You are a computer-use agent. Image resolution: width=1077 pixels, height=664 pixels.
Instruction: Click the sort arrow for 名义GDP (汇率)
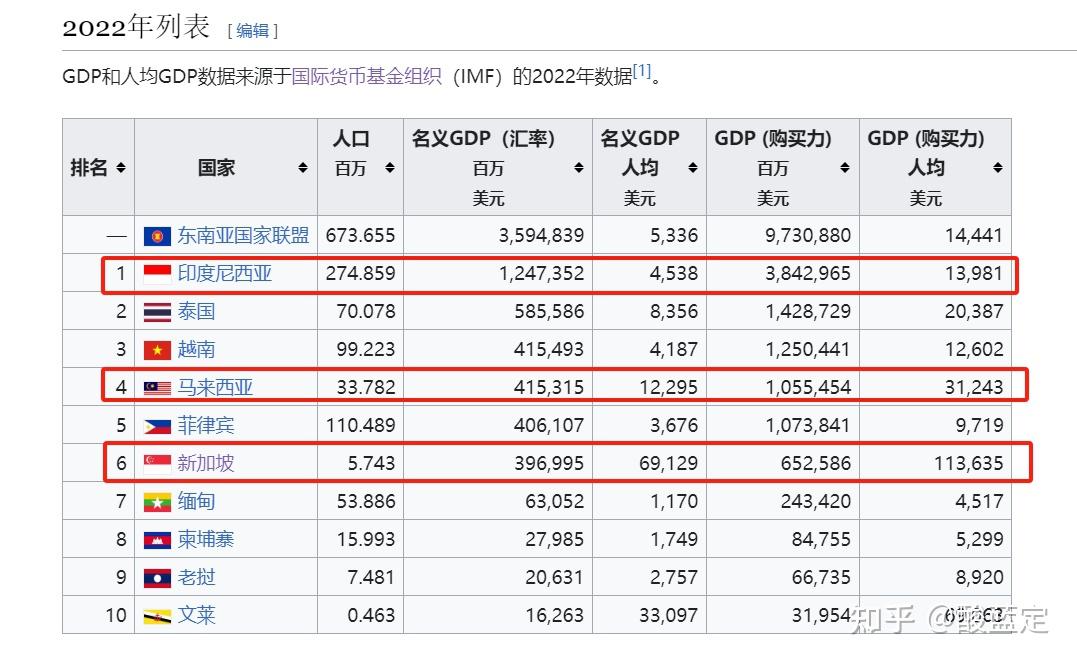(579, 169)
